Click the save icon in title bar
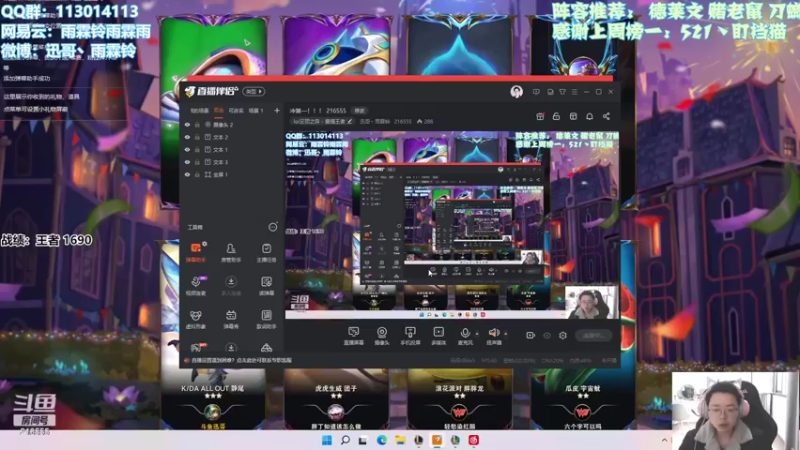This screenshot has height=450, width=800. 549,92
